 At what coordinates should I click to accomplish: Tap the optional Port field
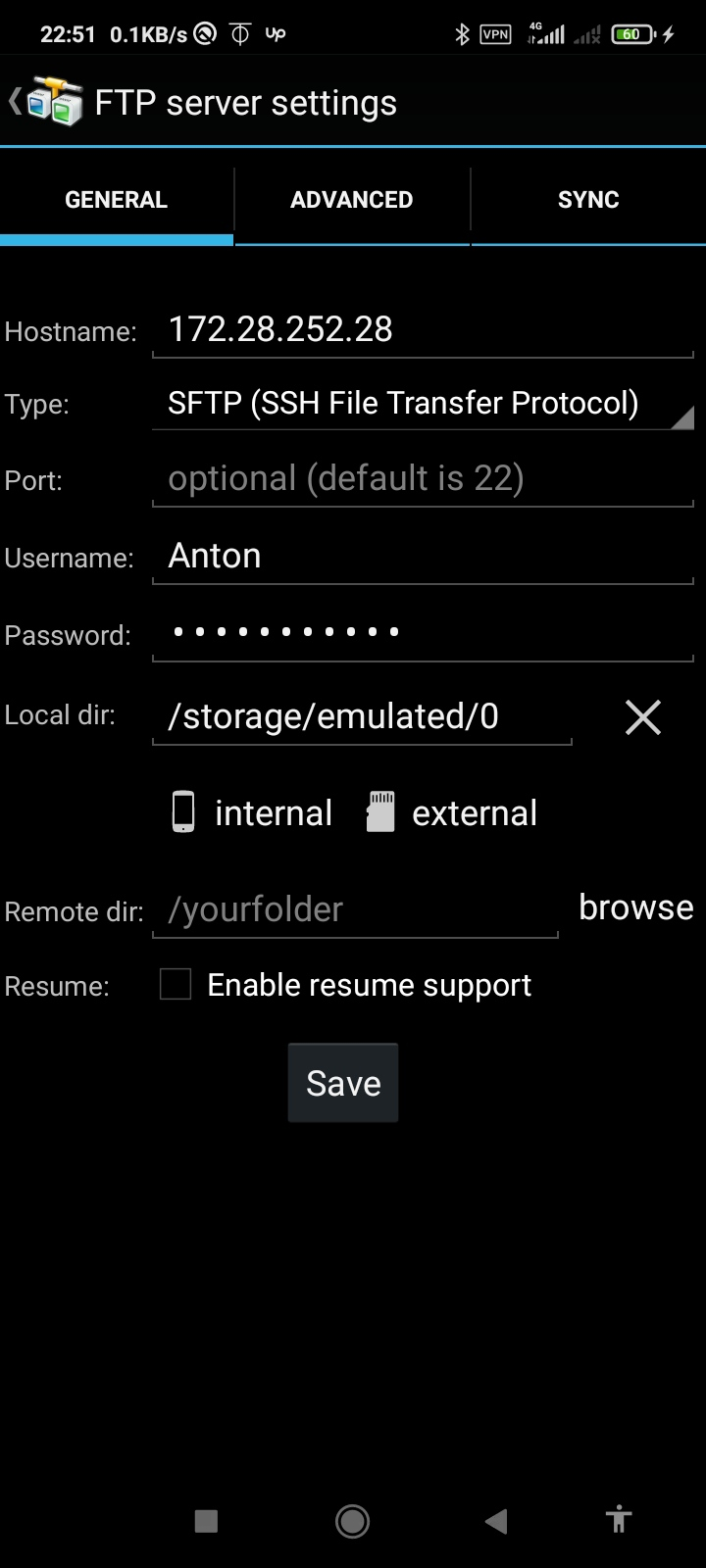coord(423,479)
